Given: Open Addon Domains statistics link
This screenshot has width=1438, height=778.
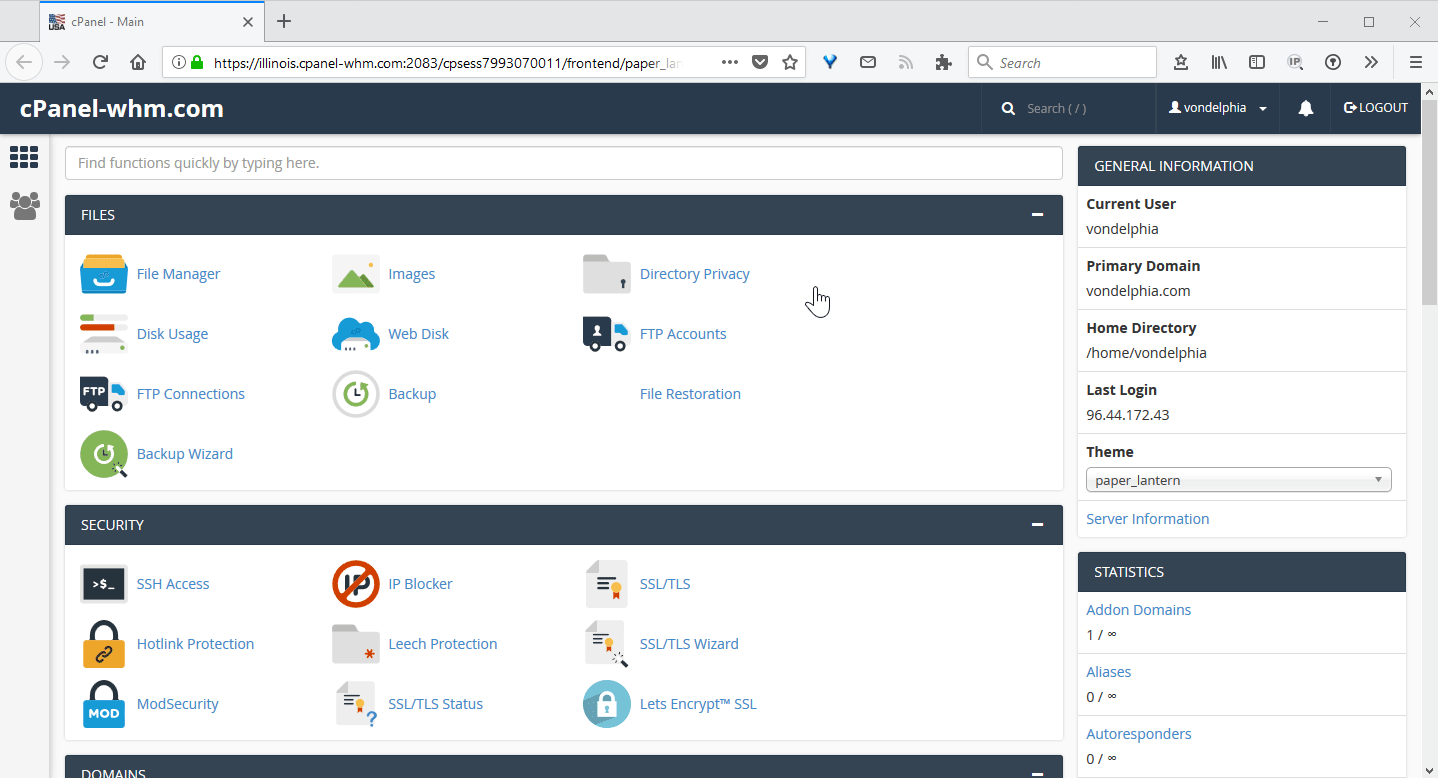Looking at the screenshot, I should click(1138, 610).
